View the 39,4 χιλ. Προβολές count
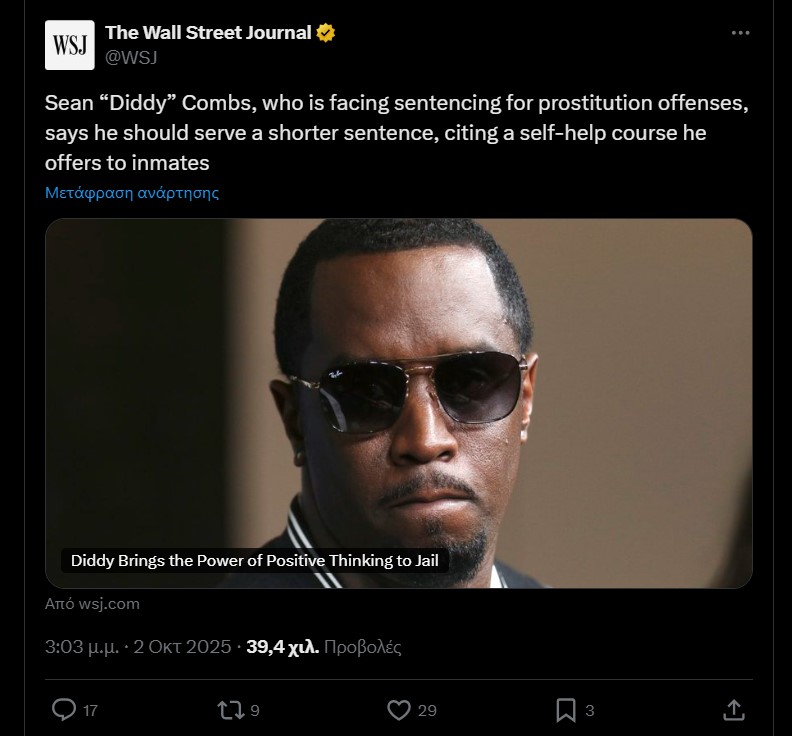Image resolution: width=792 pixels, height=736 pixels. [x=324, y=647]
